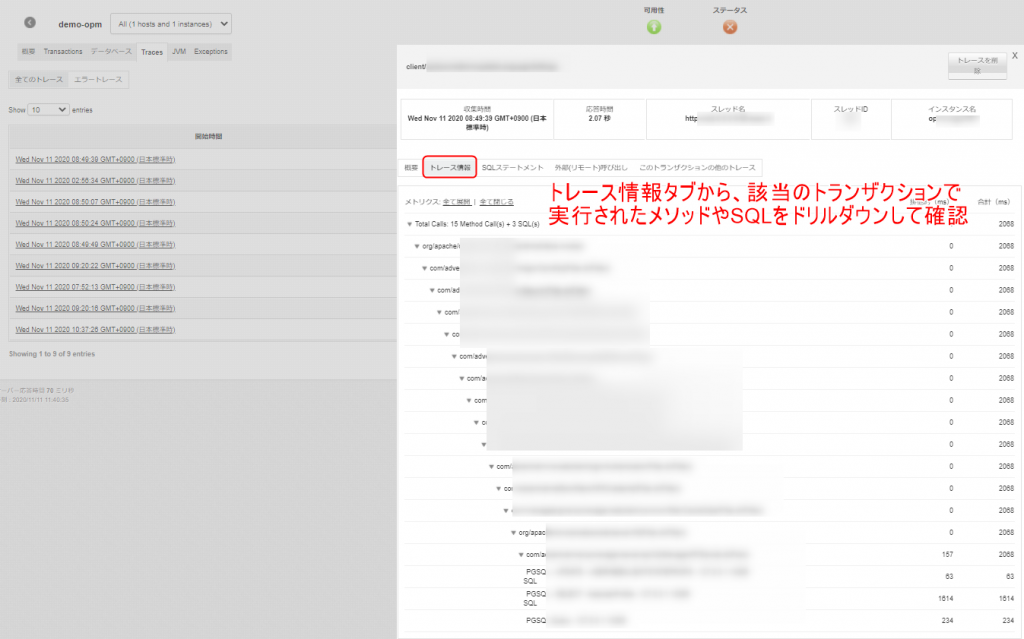Click the back arrow beside demo-opm
1024x639 pixels.
click(x=30, y=23)
